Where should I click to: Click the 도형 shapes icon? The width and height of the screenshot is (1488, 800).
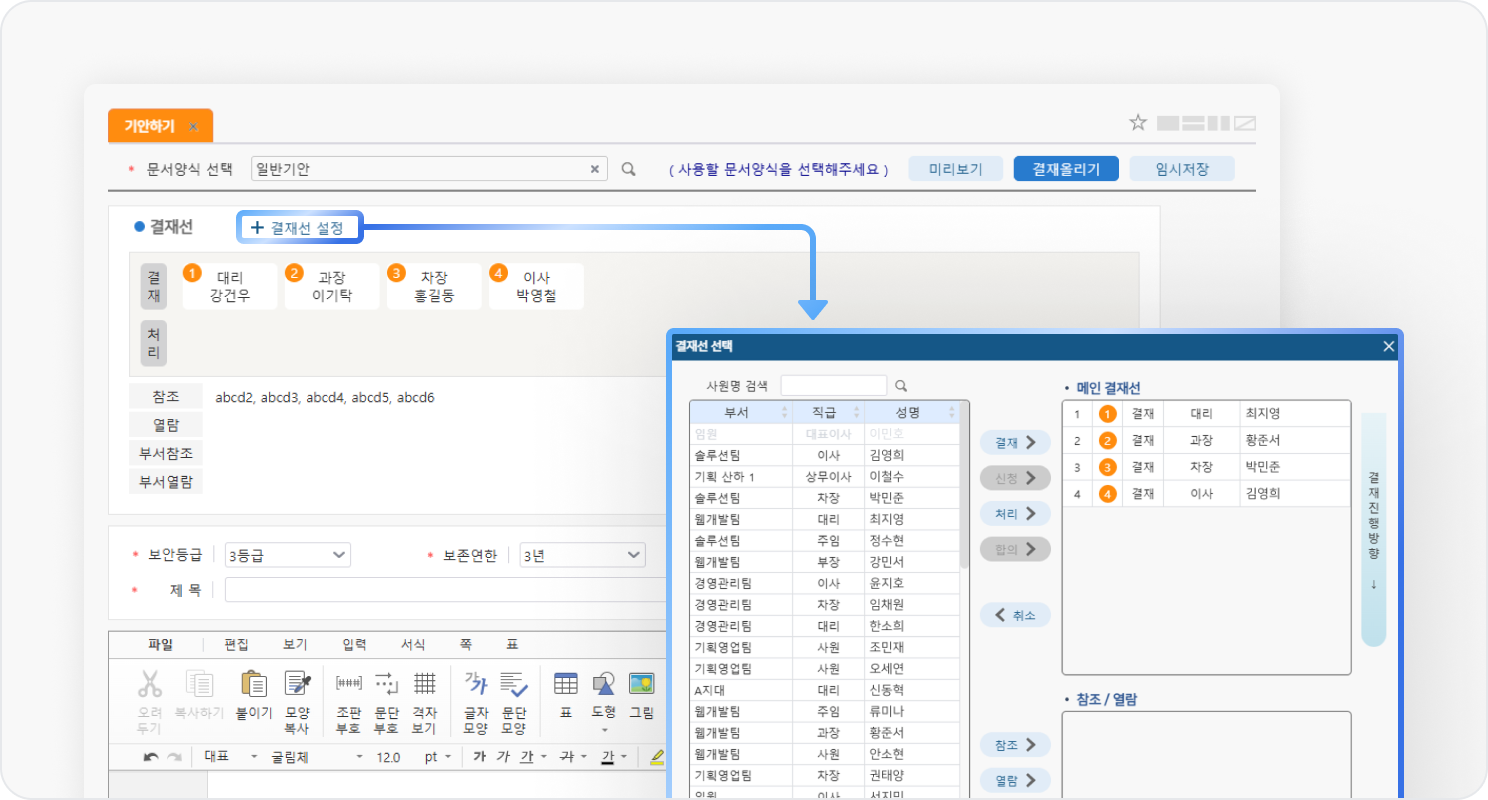(603, 684)
